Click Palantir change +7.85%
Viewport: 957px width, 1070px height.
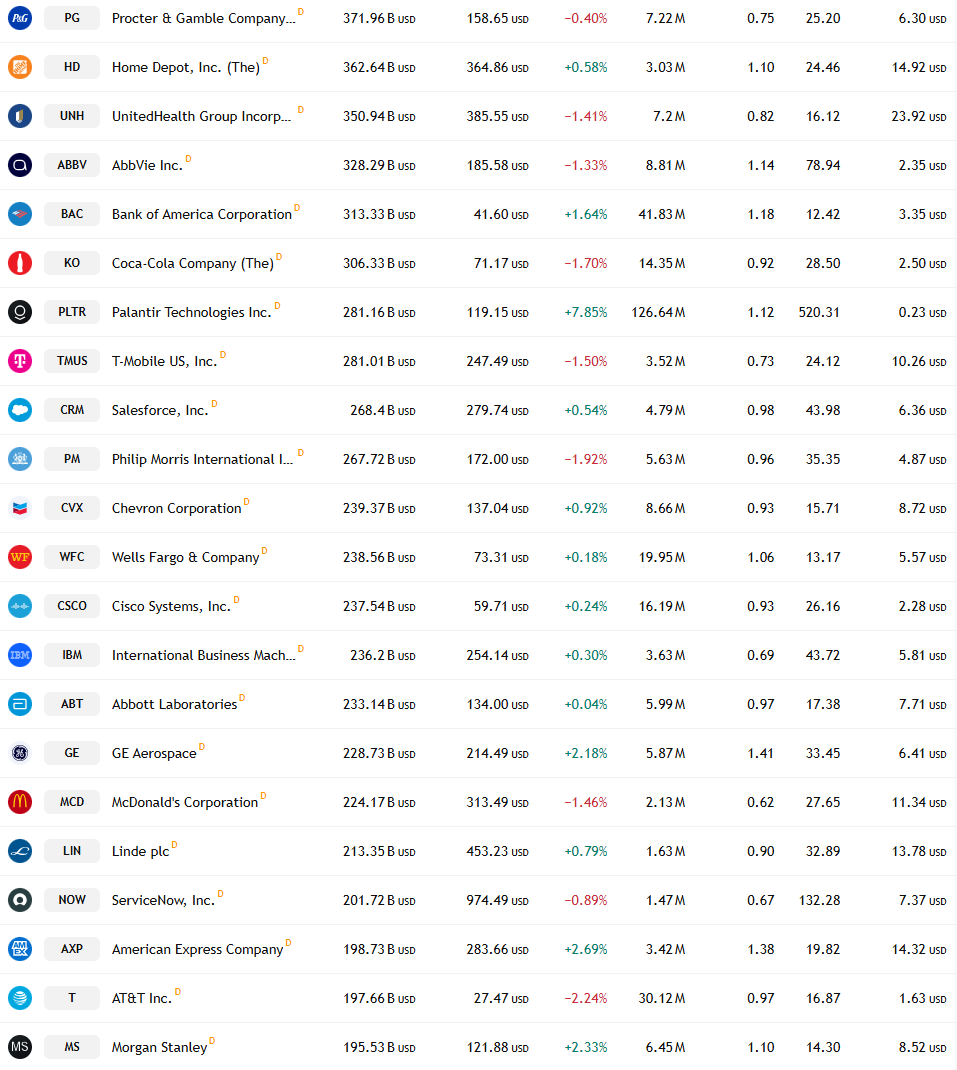click(586, 313)
